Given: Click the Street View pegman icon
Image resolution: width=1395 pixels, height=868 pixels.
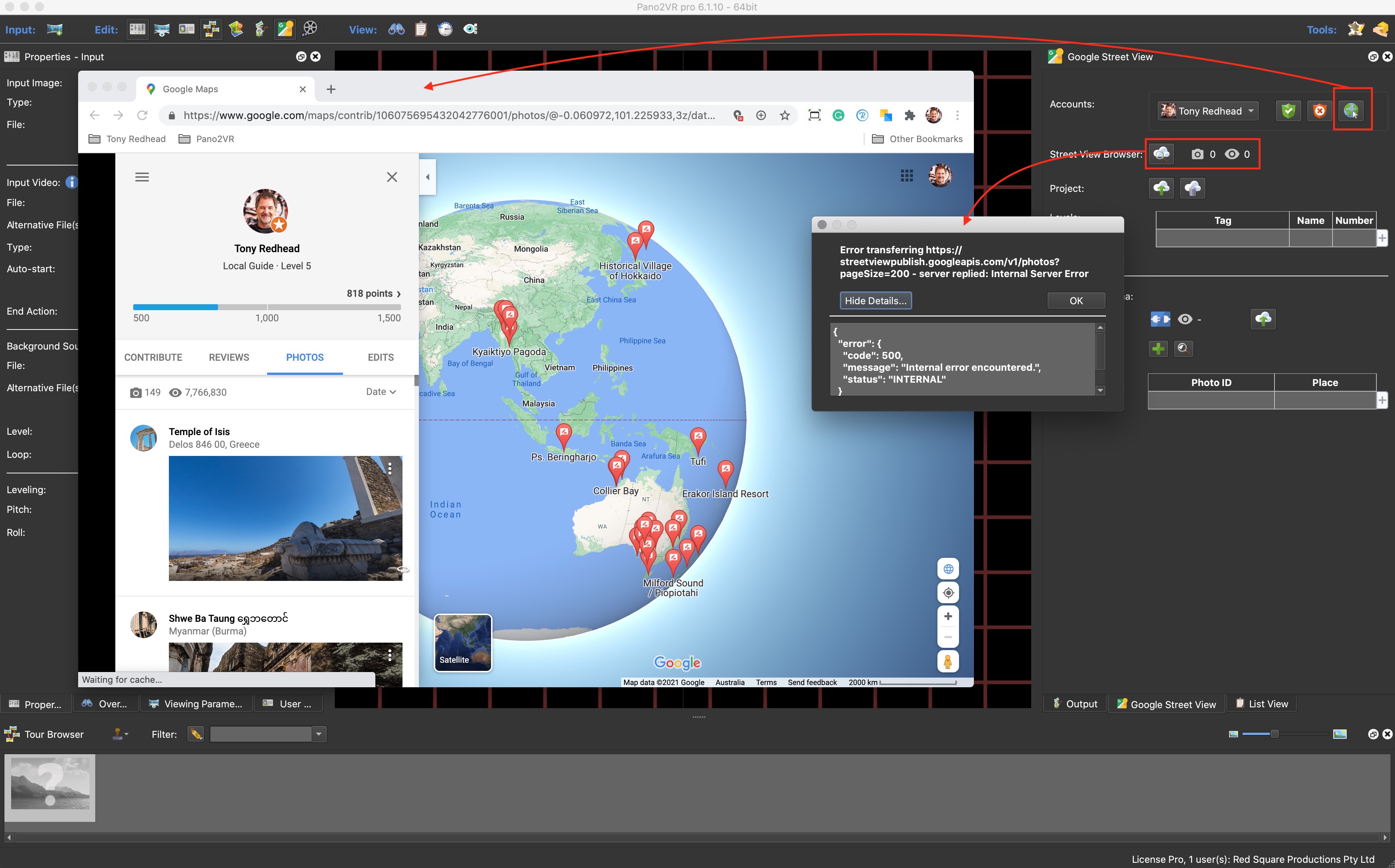Looking at the screenshot, I should [948, 661].
